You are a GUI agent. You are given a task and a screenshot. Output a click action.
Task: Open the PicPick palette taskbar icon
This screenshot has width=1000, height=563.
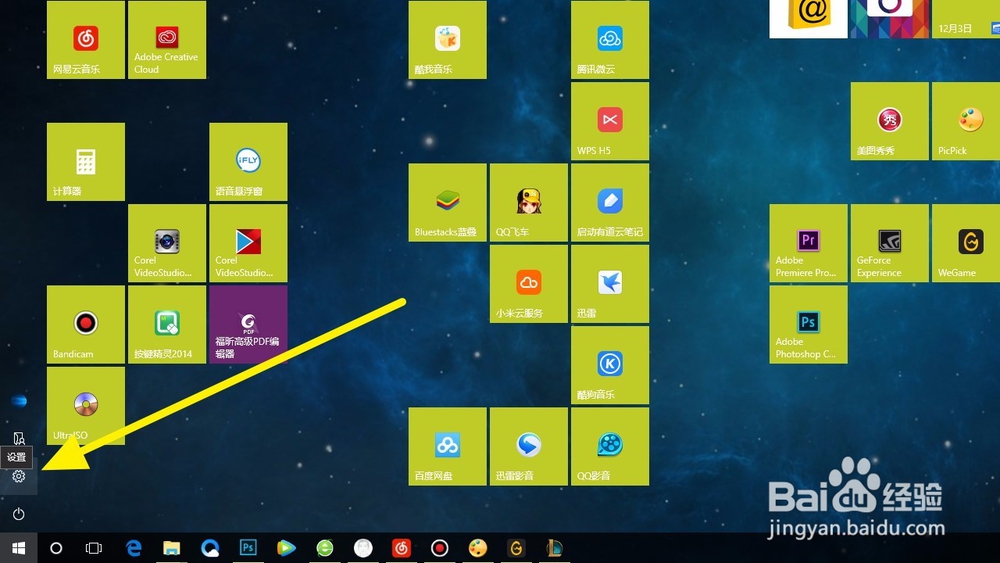point(478,548)
